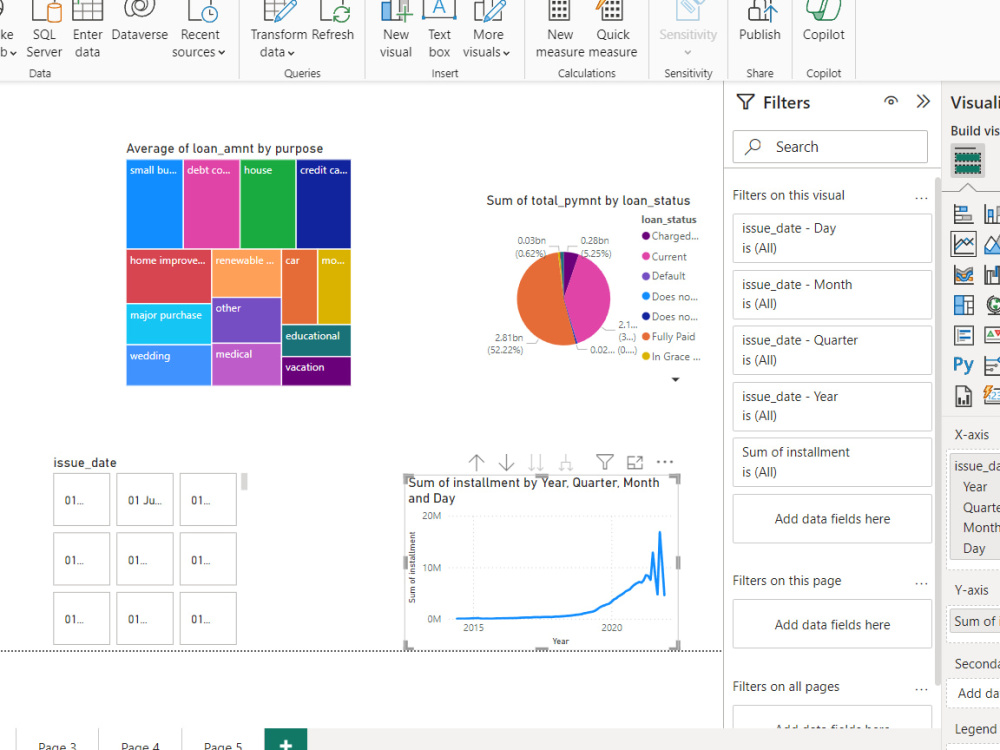Go to next level in hierarchy
Screen dimensions: 1000x750
[536, 462]
